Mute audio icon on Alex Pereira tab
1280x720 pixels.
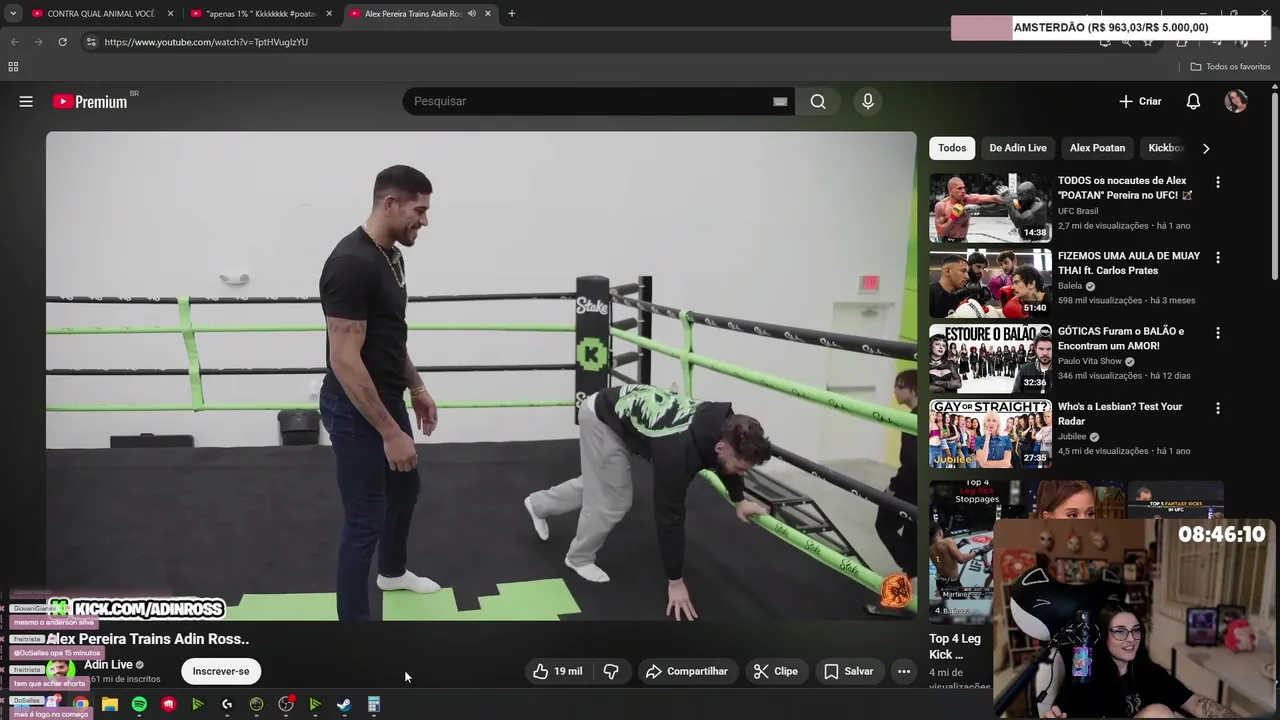tap(472, 13)
